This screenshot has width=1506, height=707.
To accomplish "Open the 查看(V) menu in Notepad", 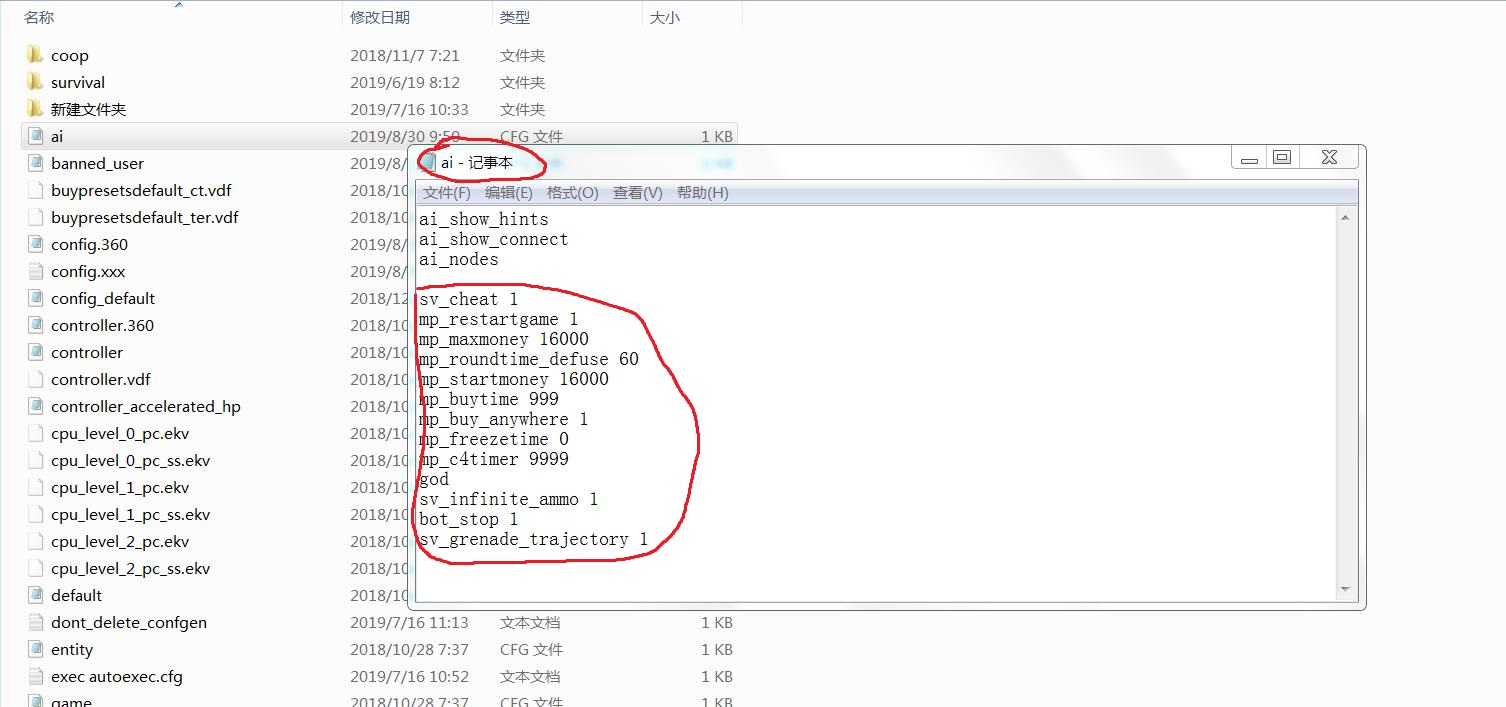I will 636,192.
